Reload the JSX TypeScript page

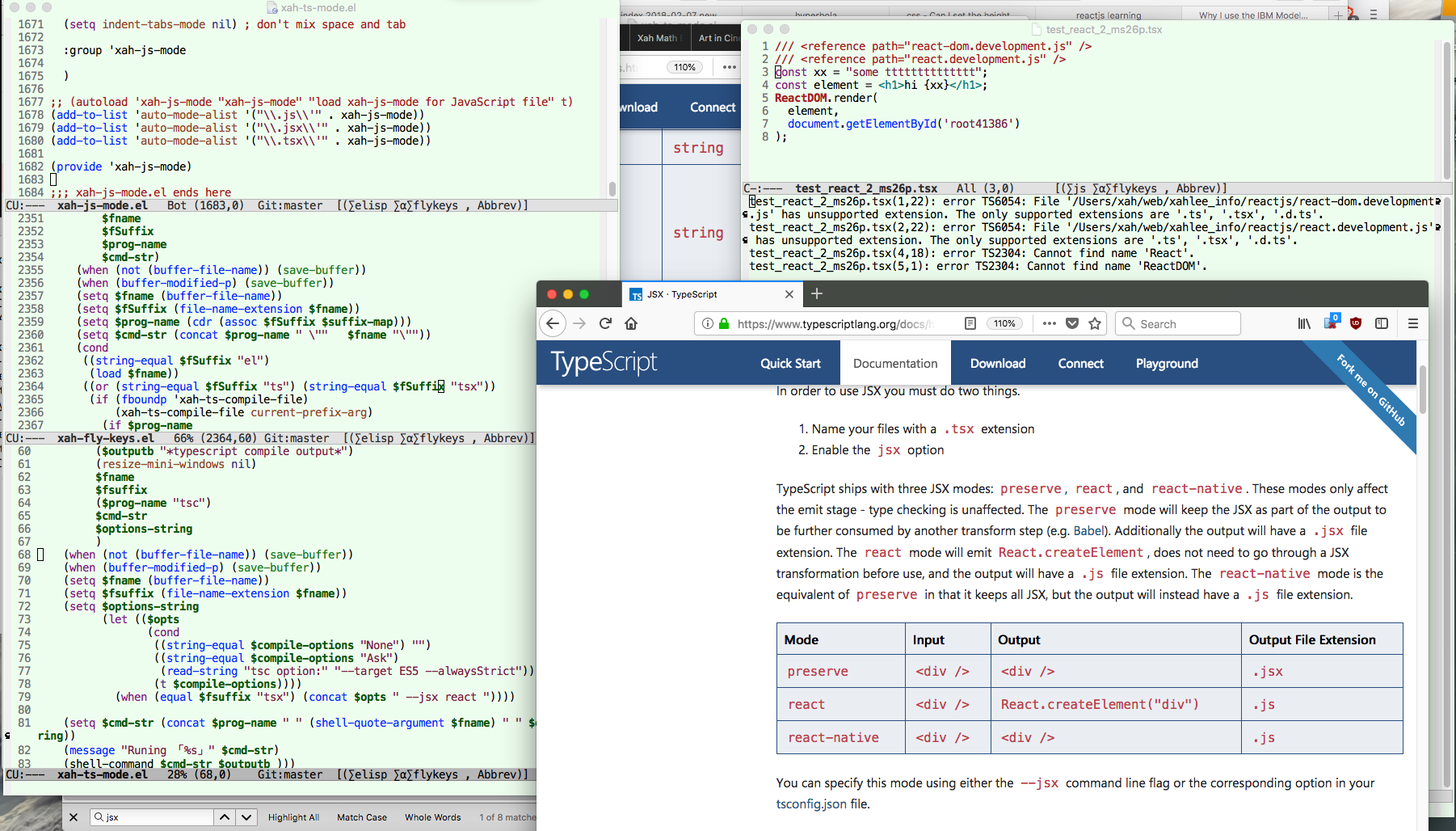(x=605, y=323)
